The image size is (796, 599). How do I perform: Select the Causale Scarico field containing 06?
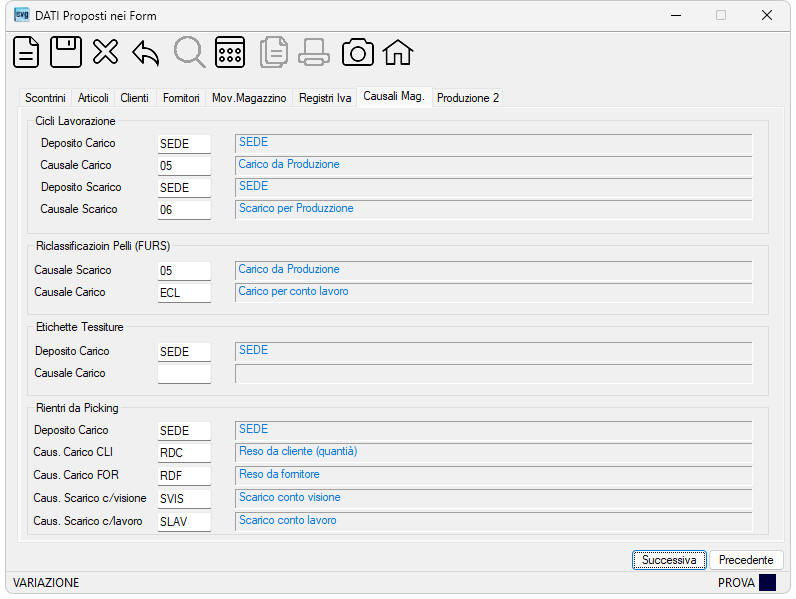tap(184, 210)
